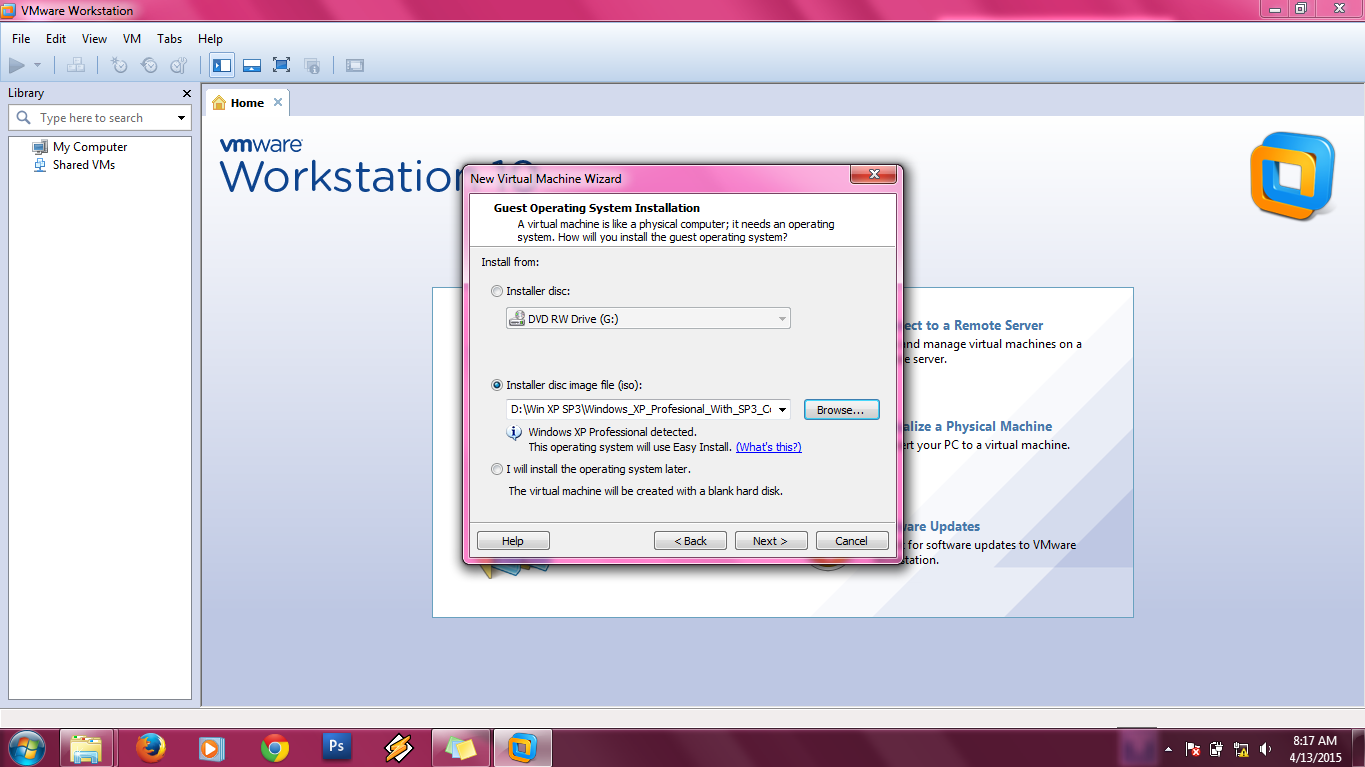Click the power/battery tray icon

tap(1217, 749)
